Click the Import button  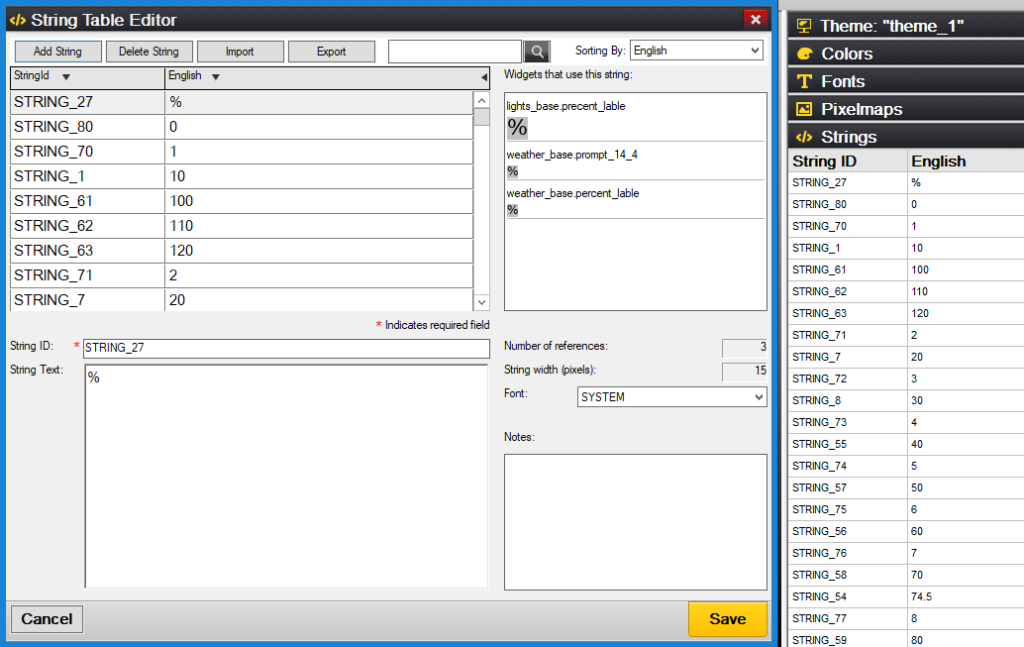239,52
